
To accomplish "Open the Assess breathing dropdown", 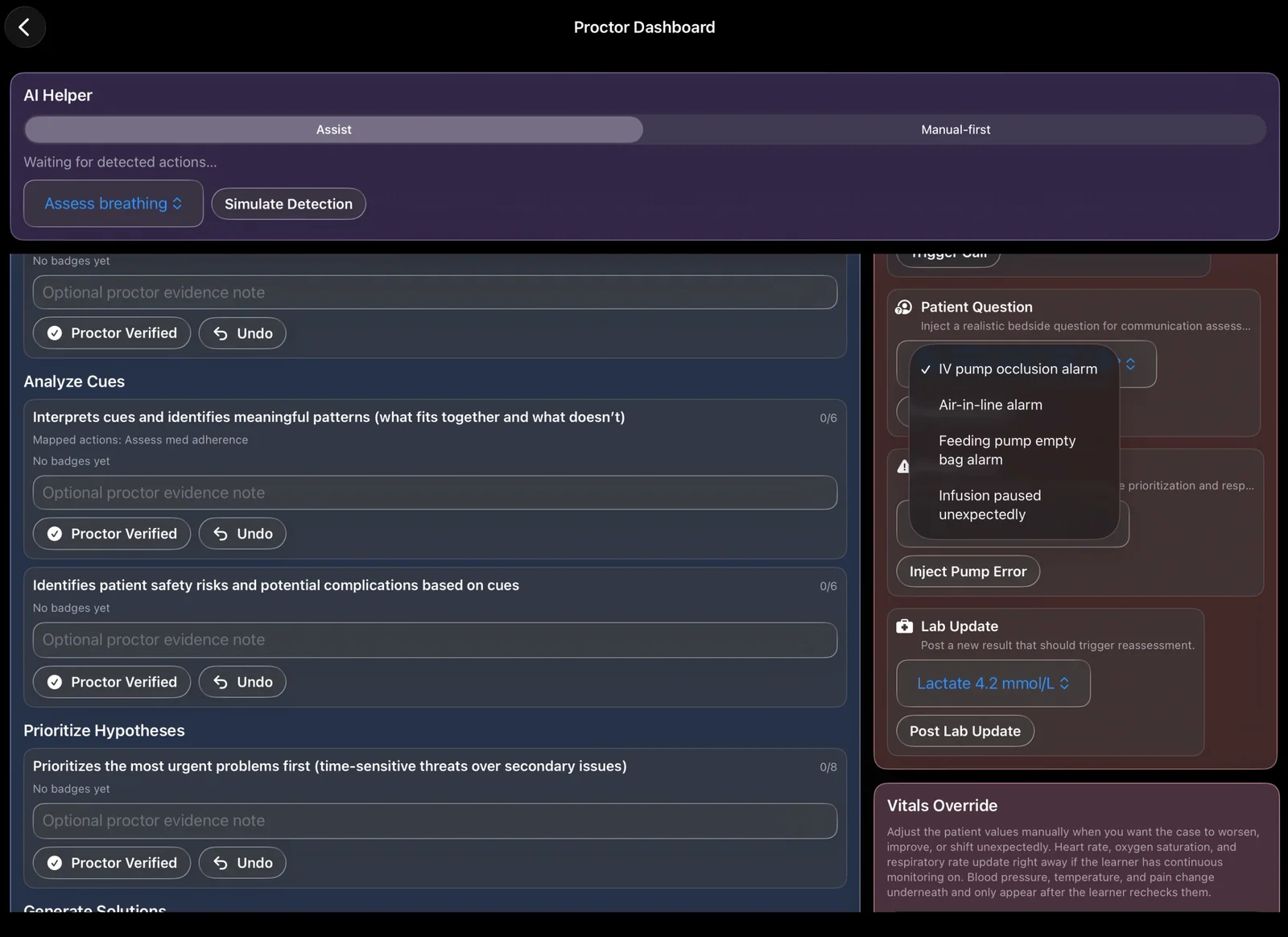I will (x=114, y=204).
